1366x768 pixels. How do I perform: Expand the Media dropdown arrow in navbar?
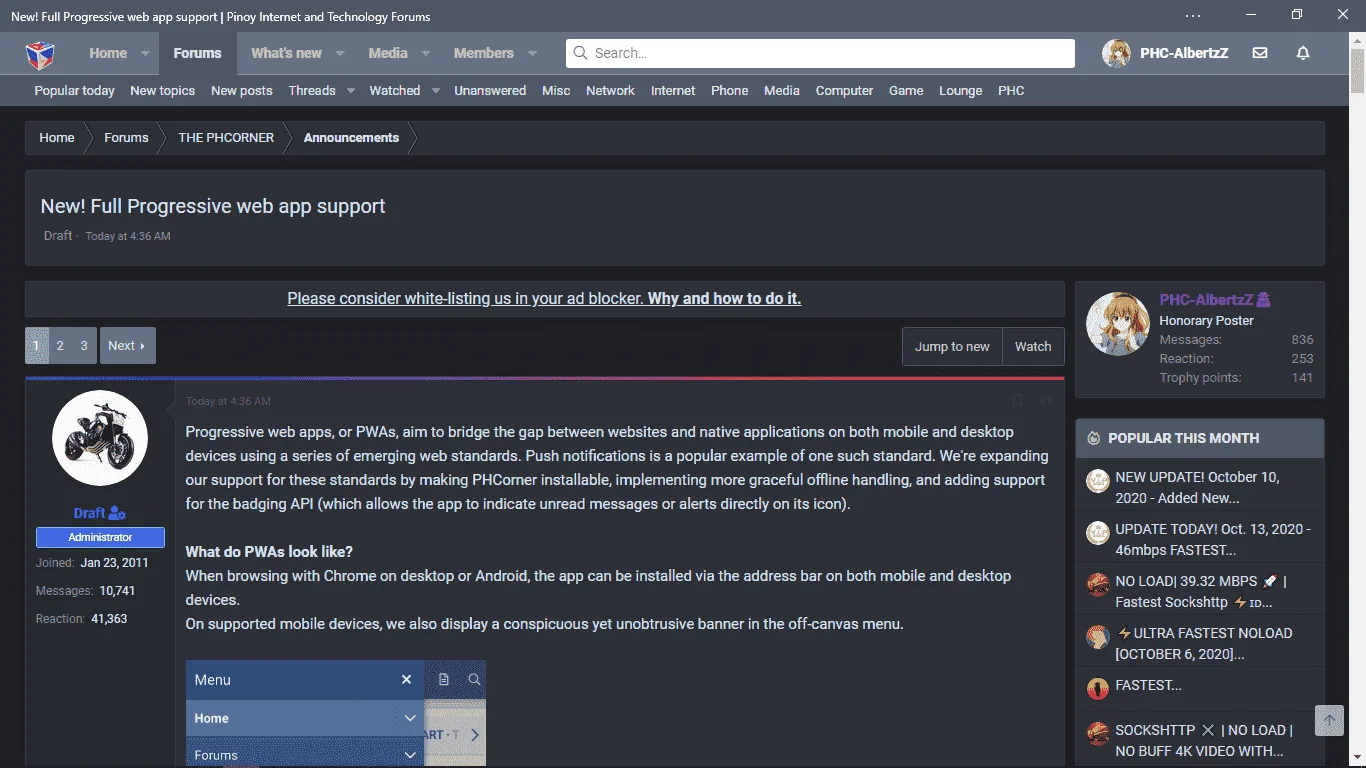426,53
